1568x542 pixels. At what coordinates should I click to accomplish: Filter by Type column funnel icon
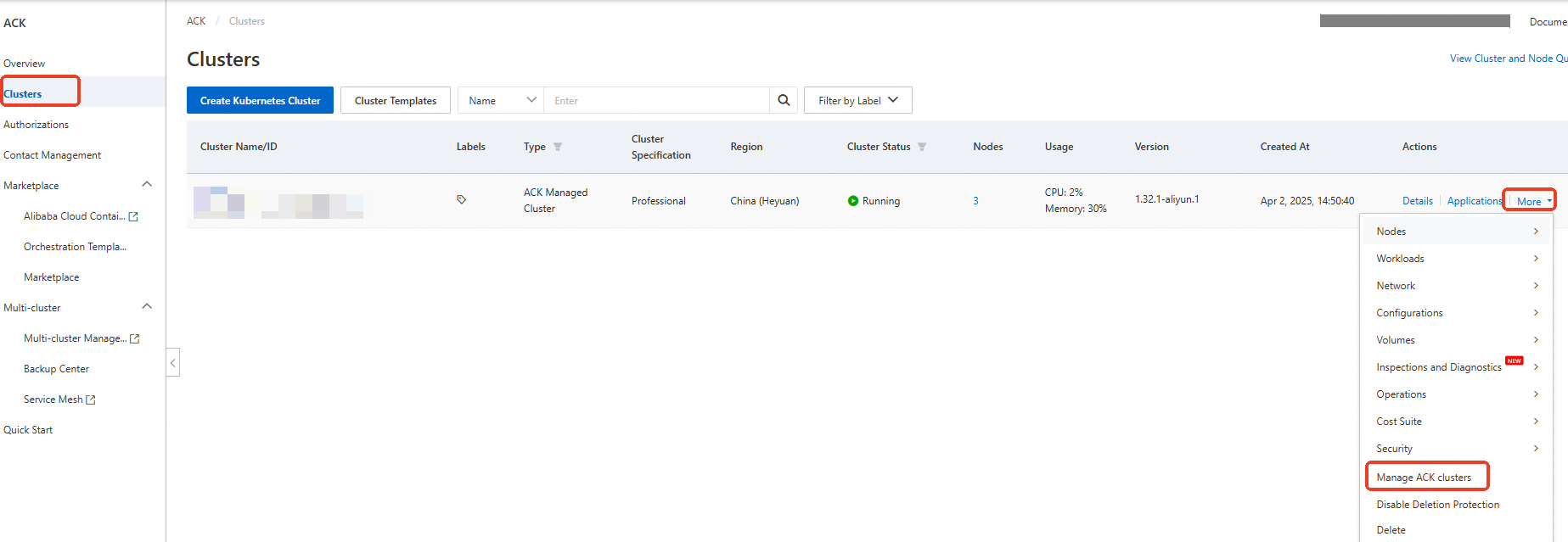click(558, 147)
